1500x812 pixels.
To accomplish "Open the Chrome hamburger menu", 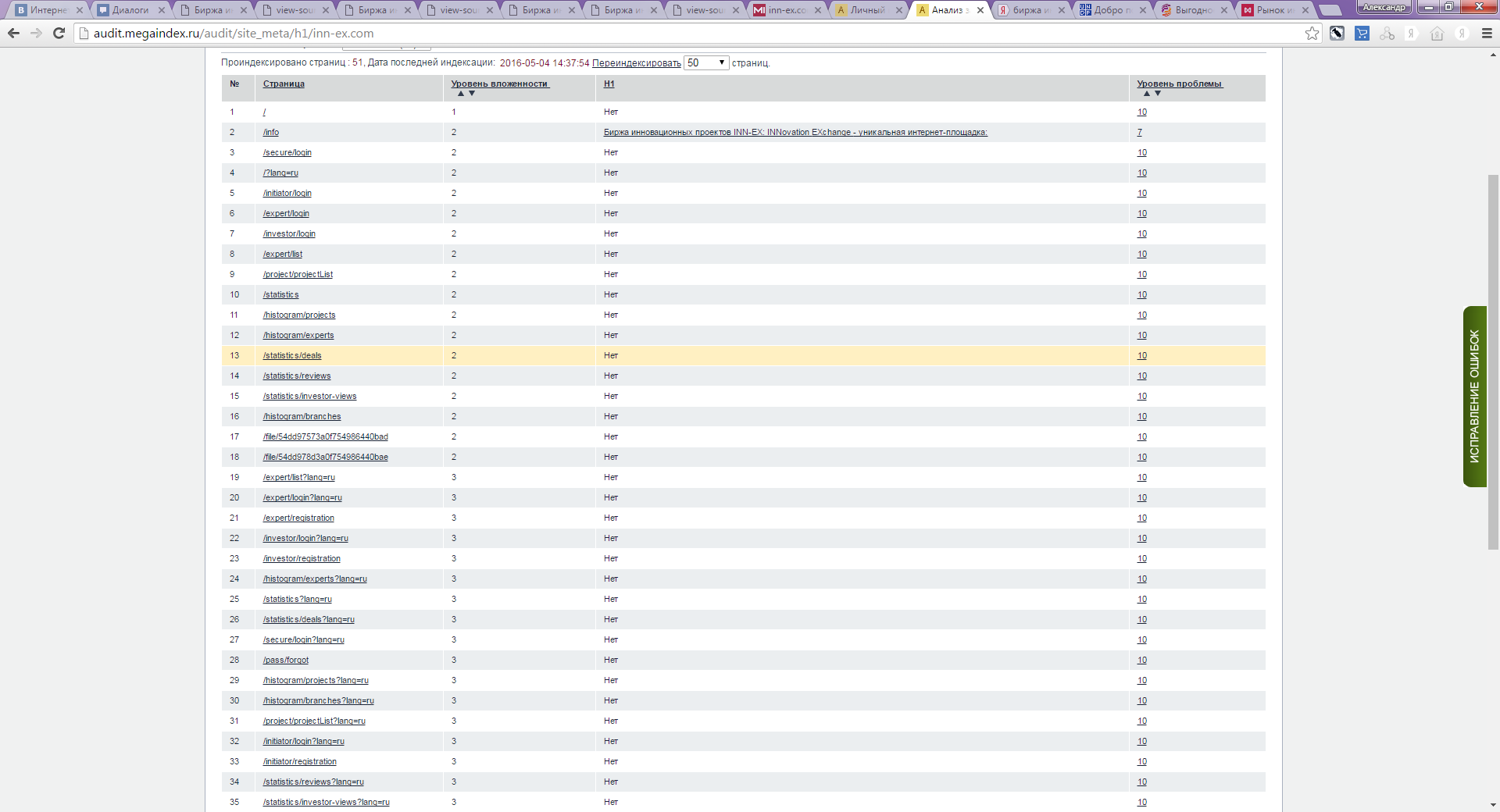I will [1487, 34].
